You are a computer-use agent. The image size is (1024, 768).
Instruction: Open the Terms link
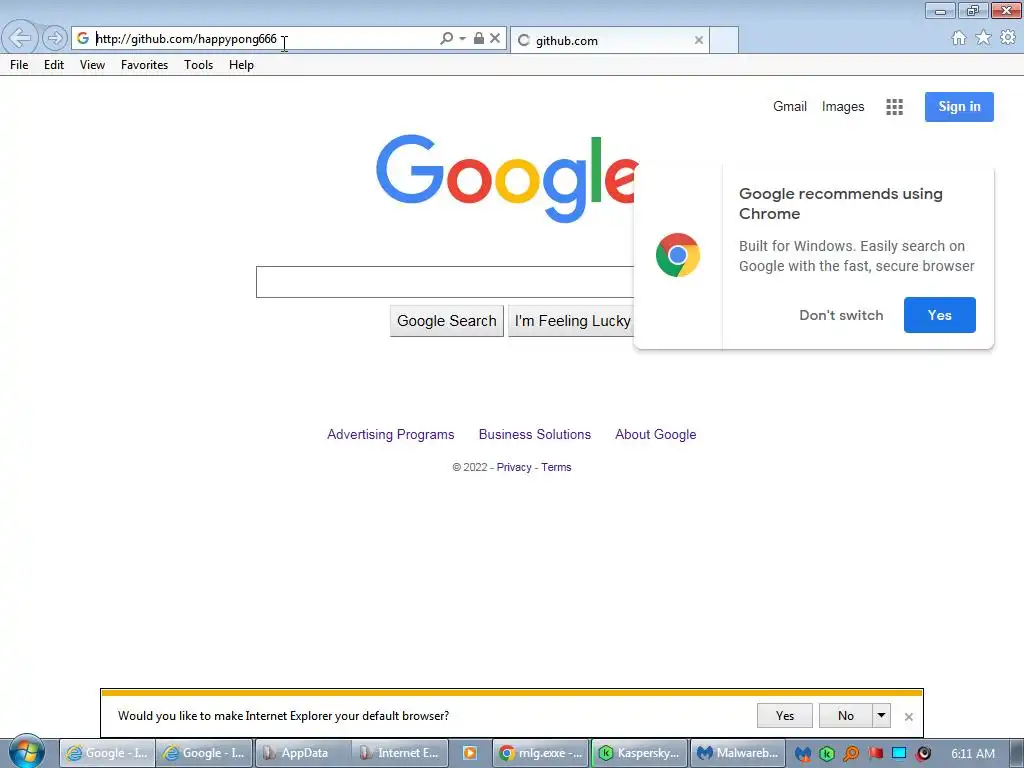556,467
